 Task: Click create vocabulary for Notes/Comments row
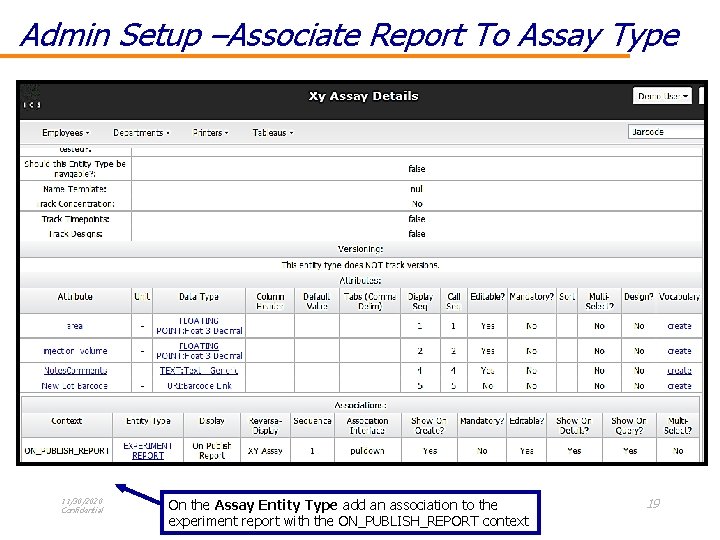point(679,370)
